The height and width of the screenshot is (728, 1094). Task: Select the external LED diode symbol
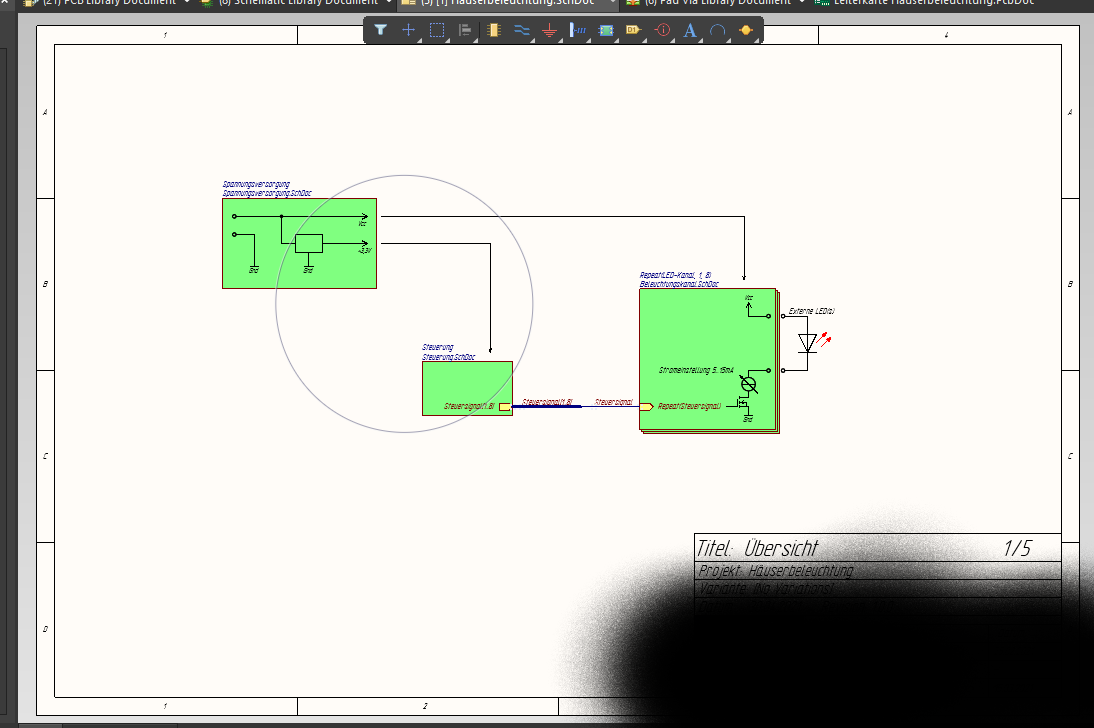(x=807, y=343)
